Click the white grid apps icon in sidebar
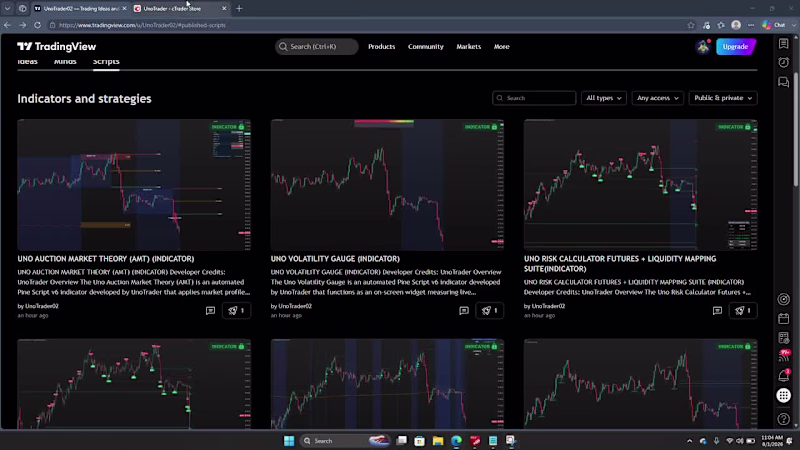Viewport: 800px width, 450px height. [x=784, y=395]
